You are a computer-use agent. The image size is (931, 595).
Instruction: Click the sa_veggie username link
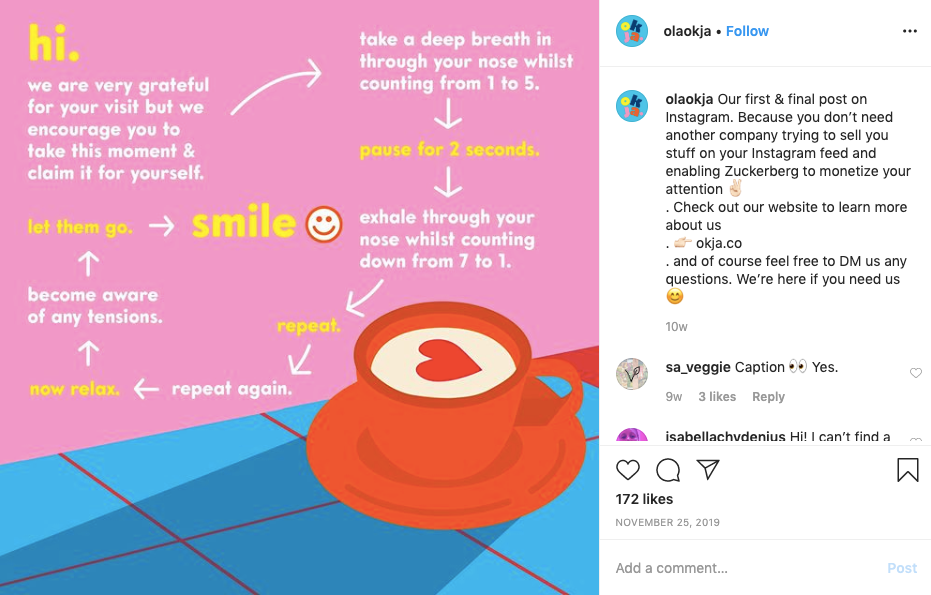[x=698, y=367]
